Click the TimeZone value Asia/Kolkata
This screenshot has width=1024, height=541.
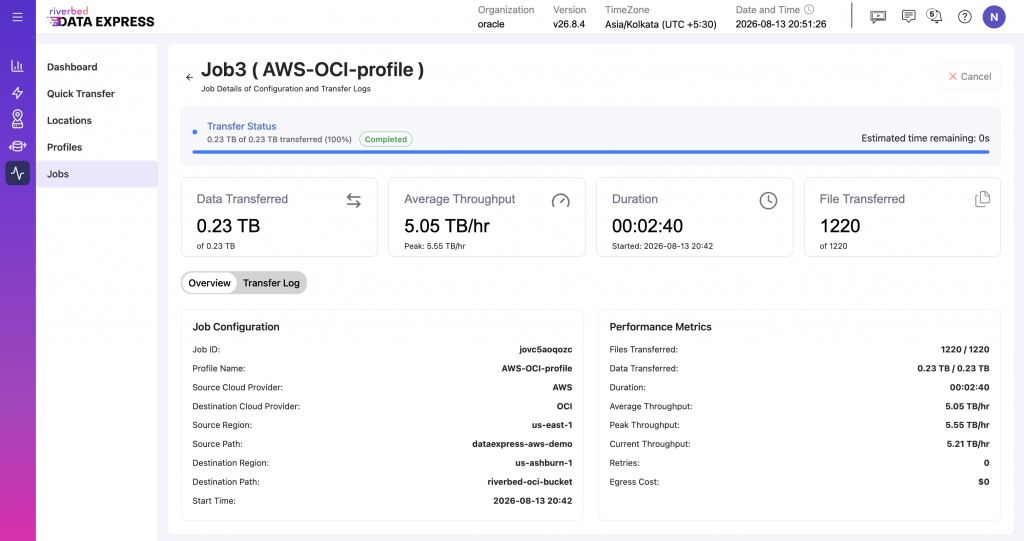pos(660,24)
